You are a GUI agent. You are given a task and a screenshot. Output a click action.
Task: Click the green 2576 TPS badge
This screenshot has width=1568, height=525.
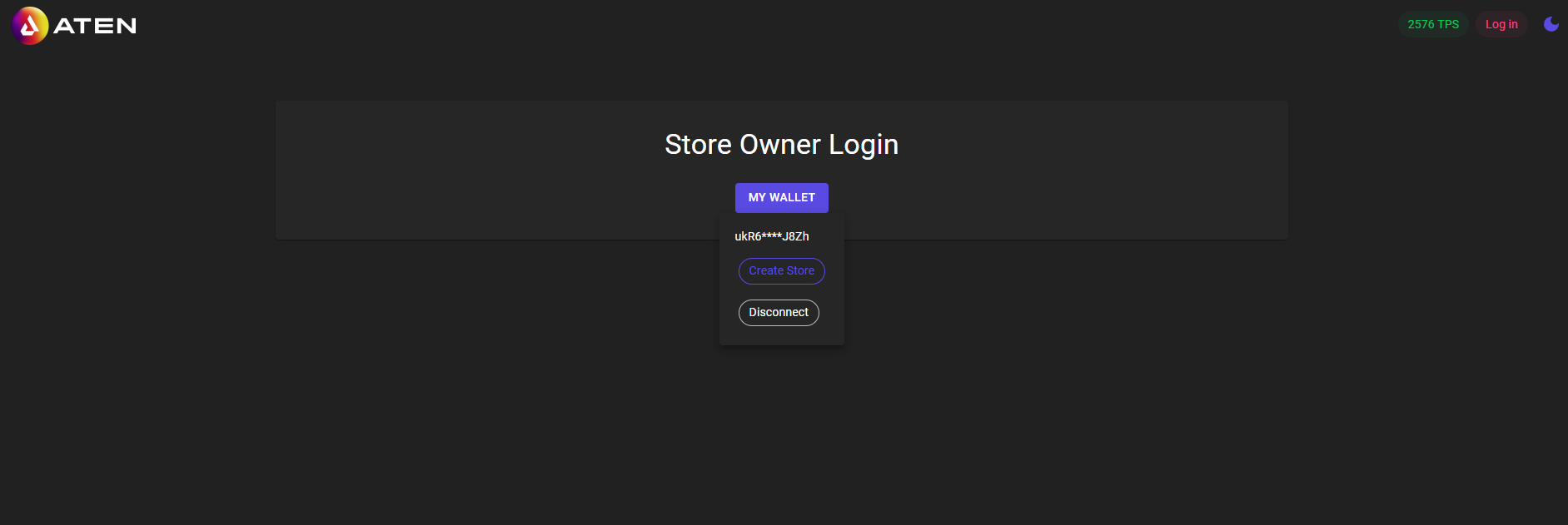(x=1432, y=24)
